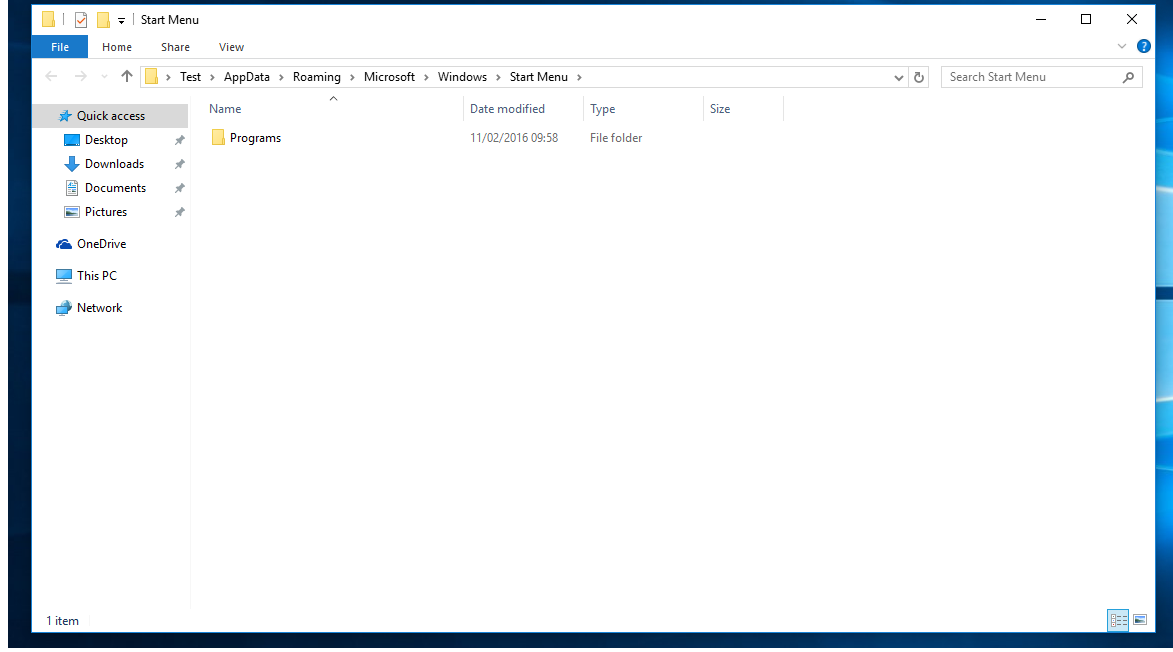1173x652 pixels.
Task: Switch to the Share ribbon tab
Action: point(175,47)
